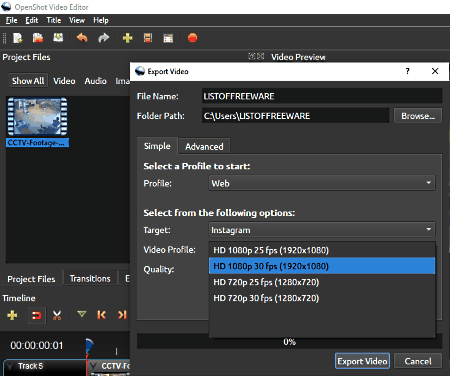Image resolution: width=450 pixels, height=376 pixels.
Task: Click the Choose Profile film icon
Action: [148, 38]
